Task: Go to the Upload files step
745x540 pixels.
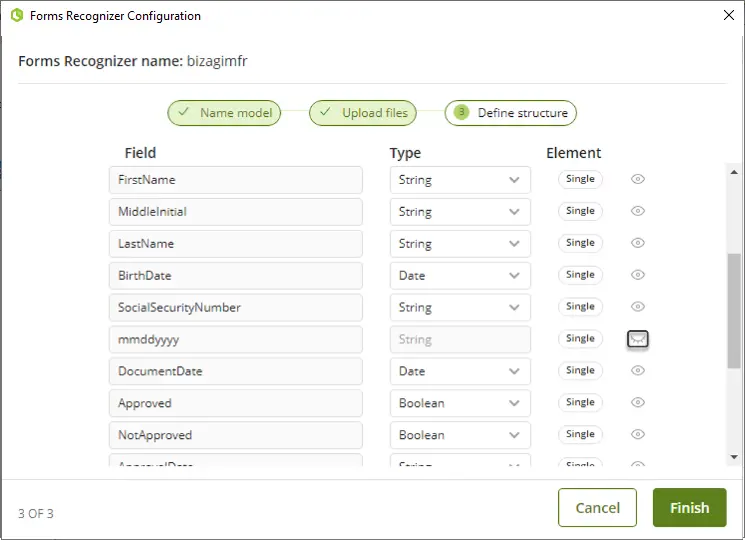Action: point(363,113)
